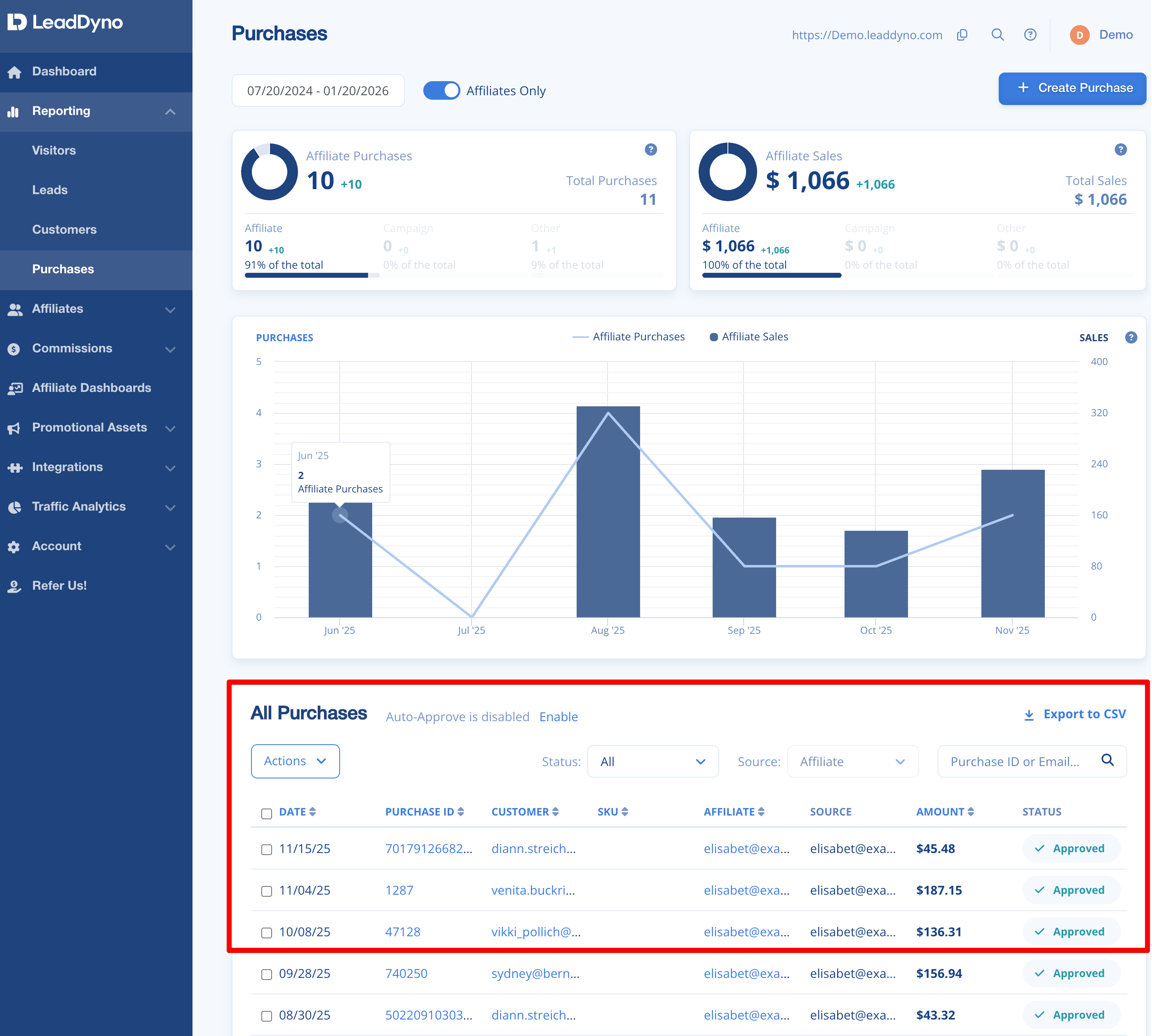
Task: Open purchase ID 47128
Action: (403, 932)
